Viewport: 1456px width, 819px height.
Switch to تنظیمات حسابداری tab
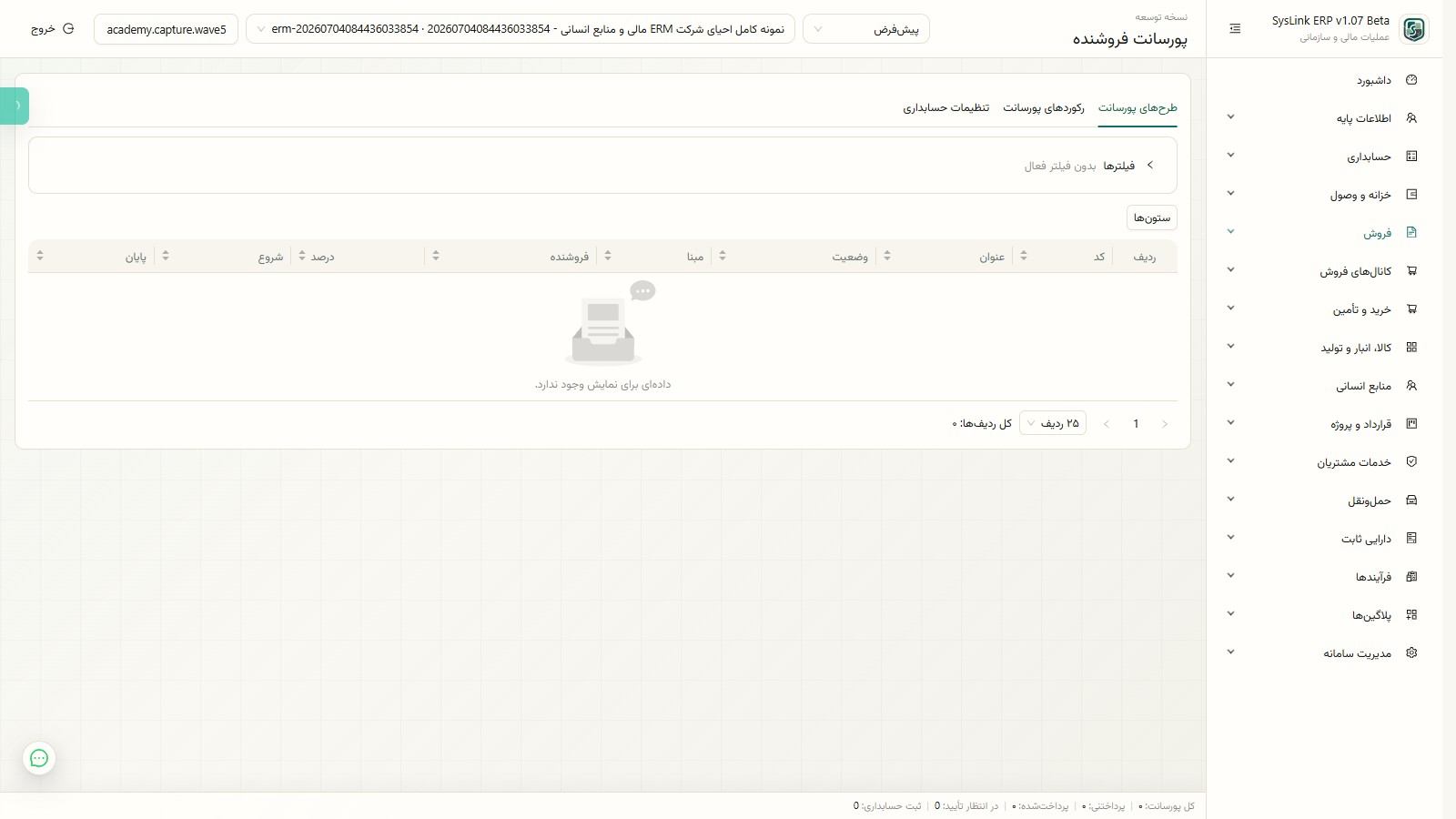pyautogui.click(x=946, y=107)
